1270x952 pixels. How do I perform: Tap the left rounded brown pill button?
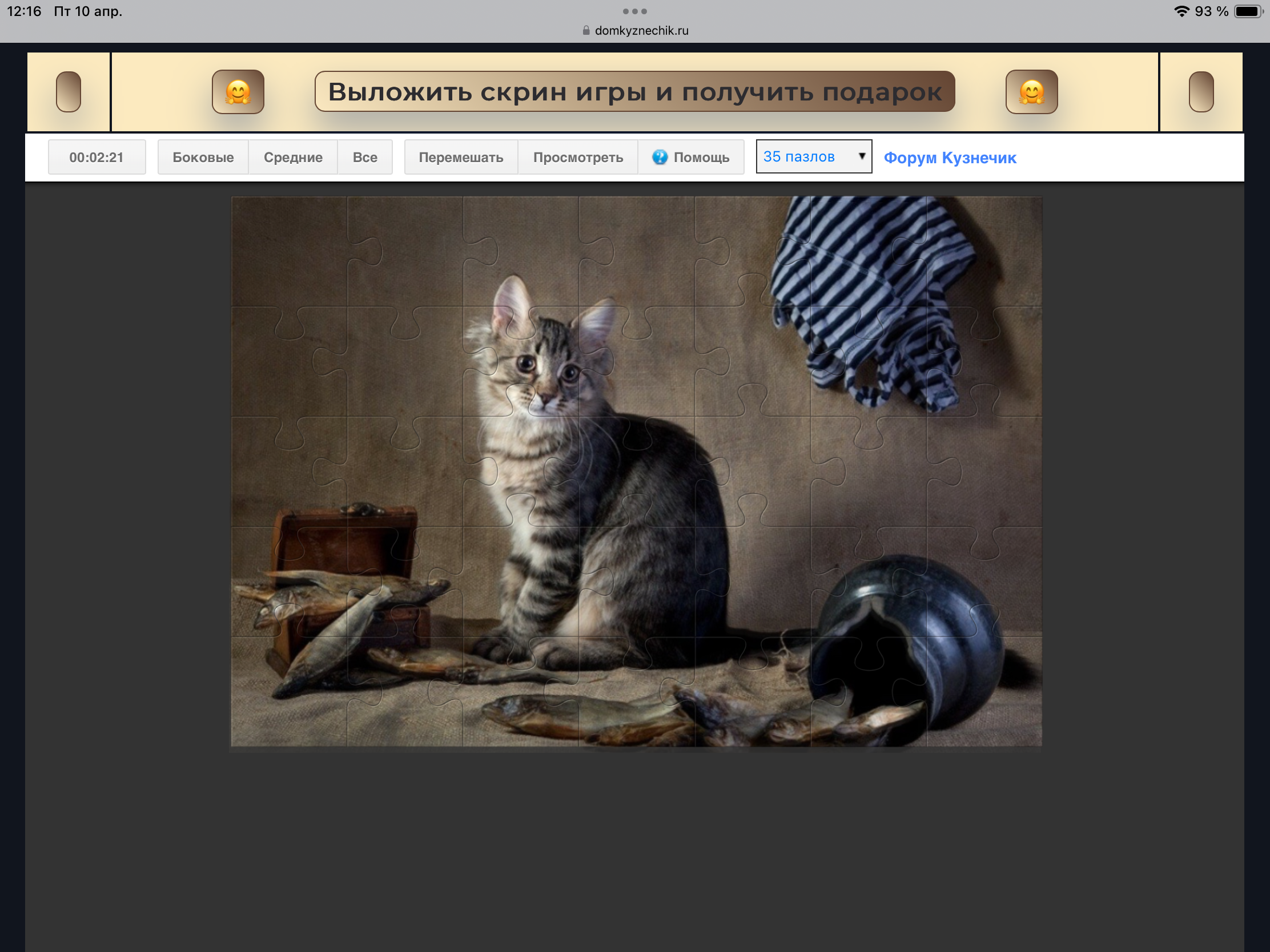coord(69,92)
